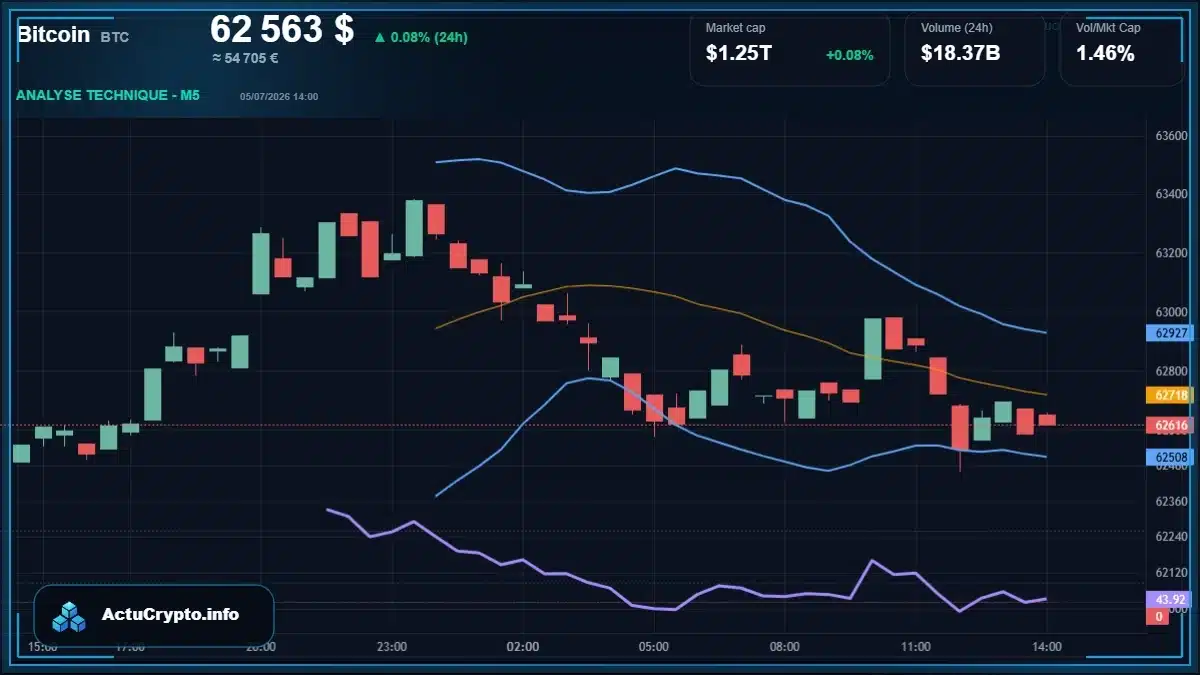Click the 62360 axis tick
This screenshot has height=675, width=1200.
[x=1171, y=500]
